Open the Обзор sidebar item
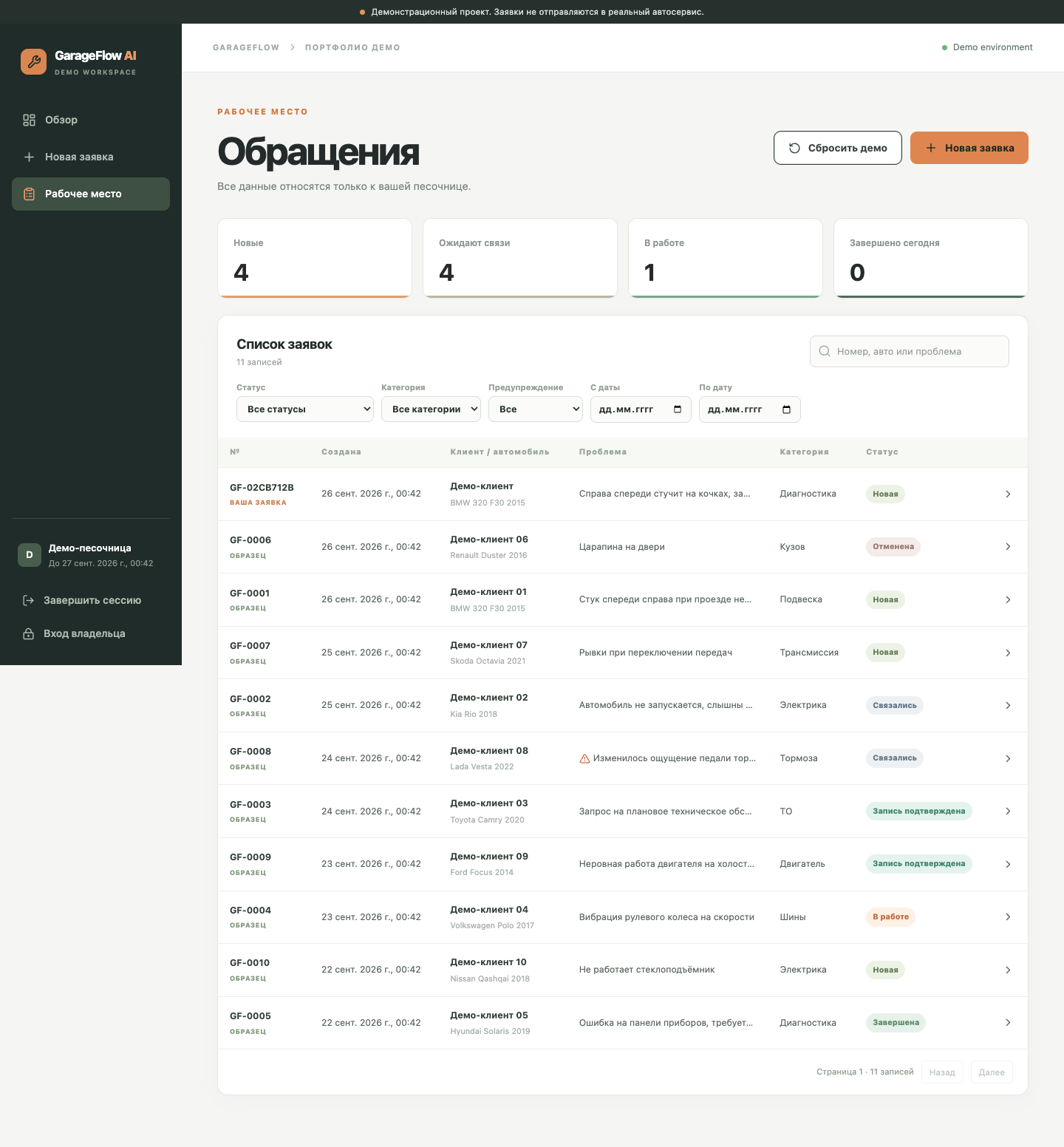1064x1147 pixels. click(91, 120)
